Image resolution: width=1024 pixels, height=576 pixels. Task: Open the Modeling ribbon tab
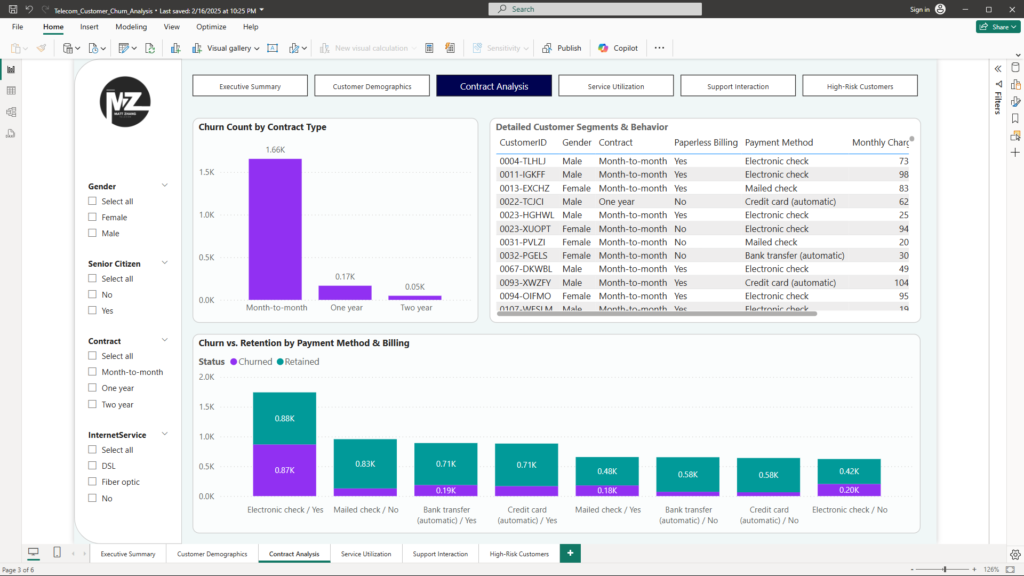pos(130,27)
